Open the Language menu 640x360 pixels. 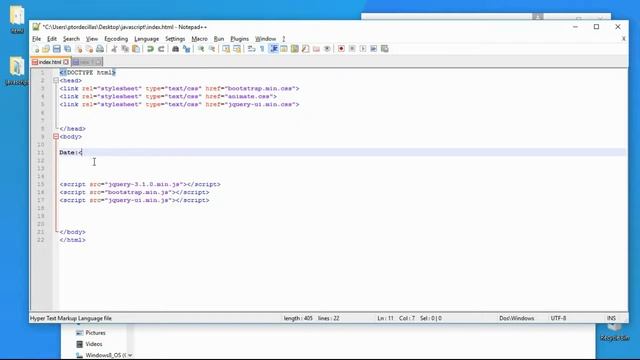147,39
